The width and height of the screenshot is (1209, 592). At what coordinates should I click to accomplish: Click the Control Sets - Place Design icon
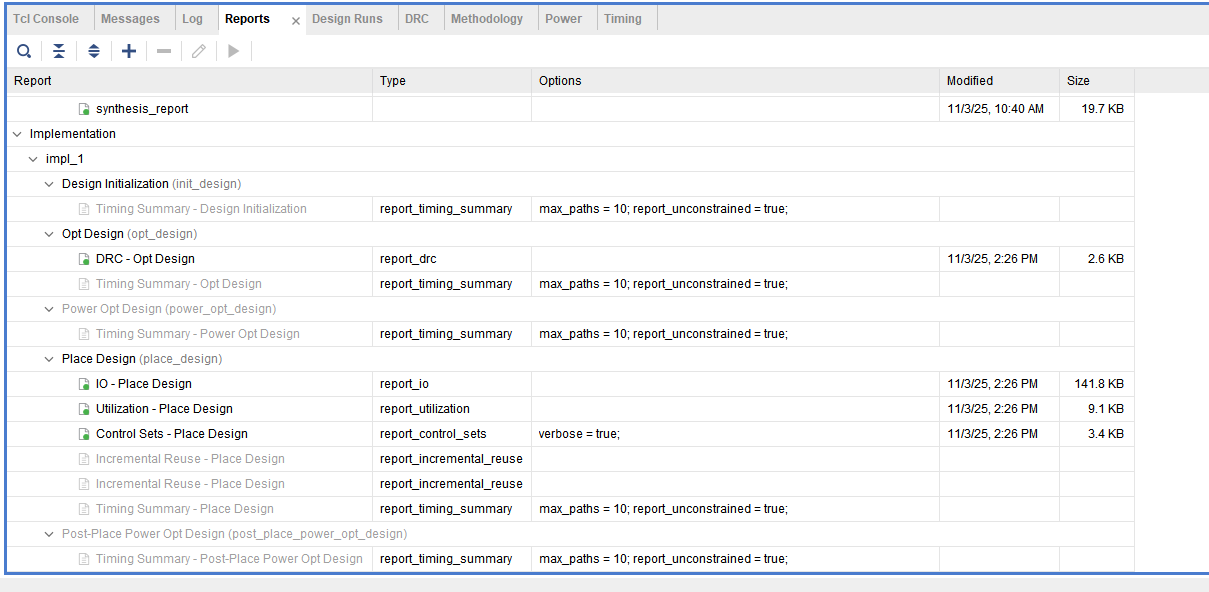click(85, 434)
